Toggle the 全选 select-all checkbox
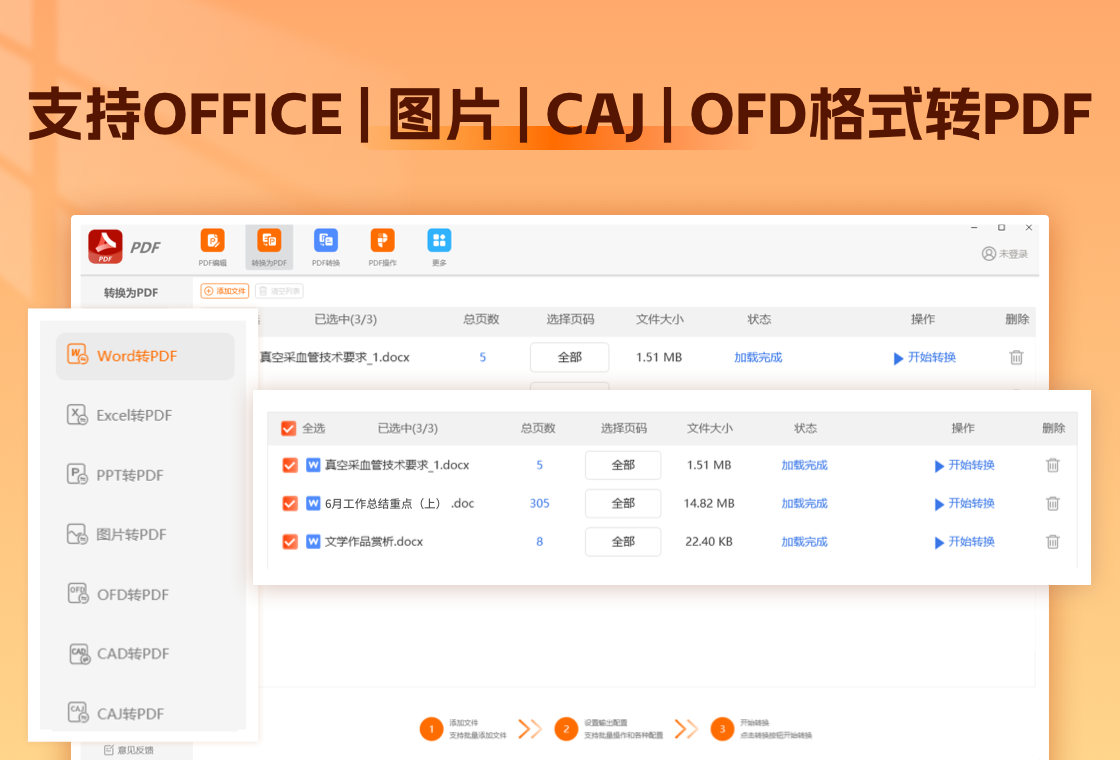1120x760 pixels. click(289, 429)
